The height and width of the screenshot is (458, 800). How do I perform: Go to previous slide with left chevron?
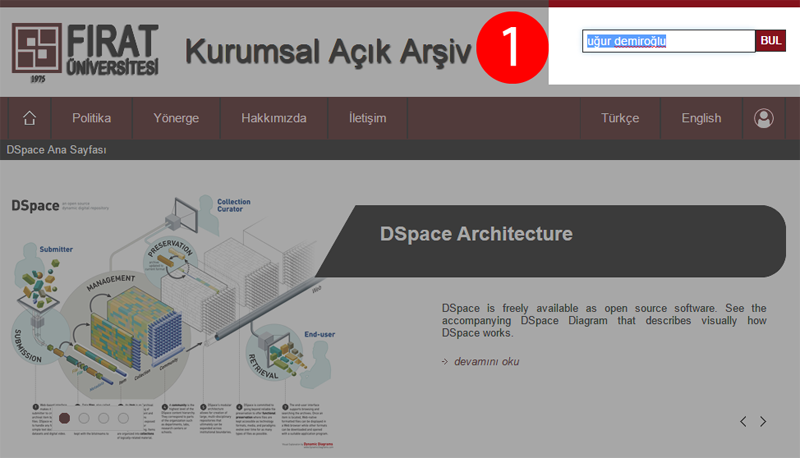pyautogui.click(x=743, y=421)
